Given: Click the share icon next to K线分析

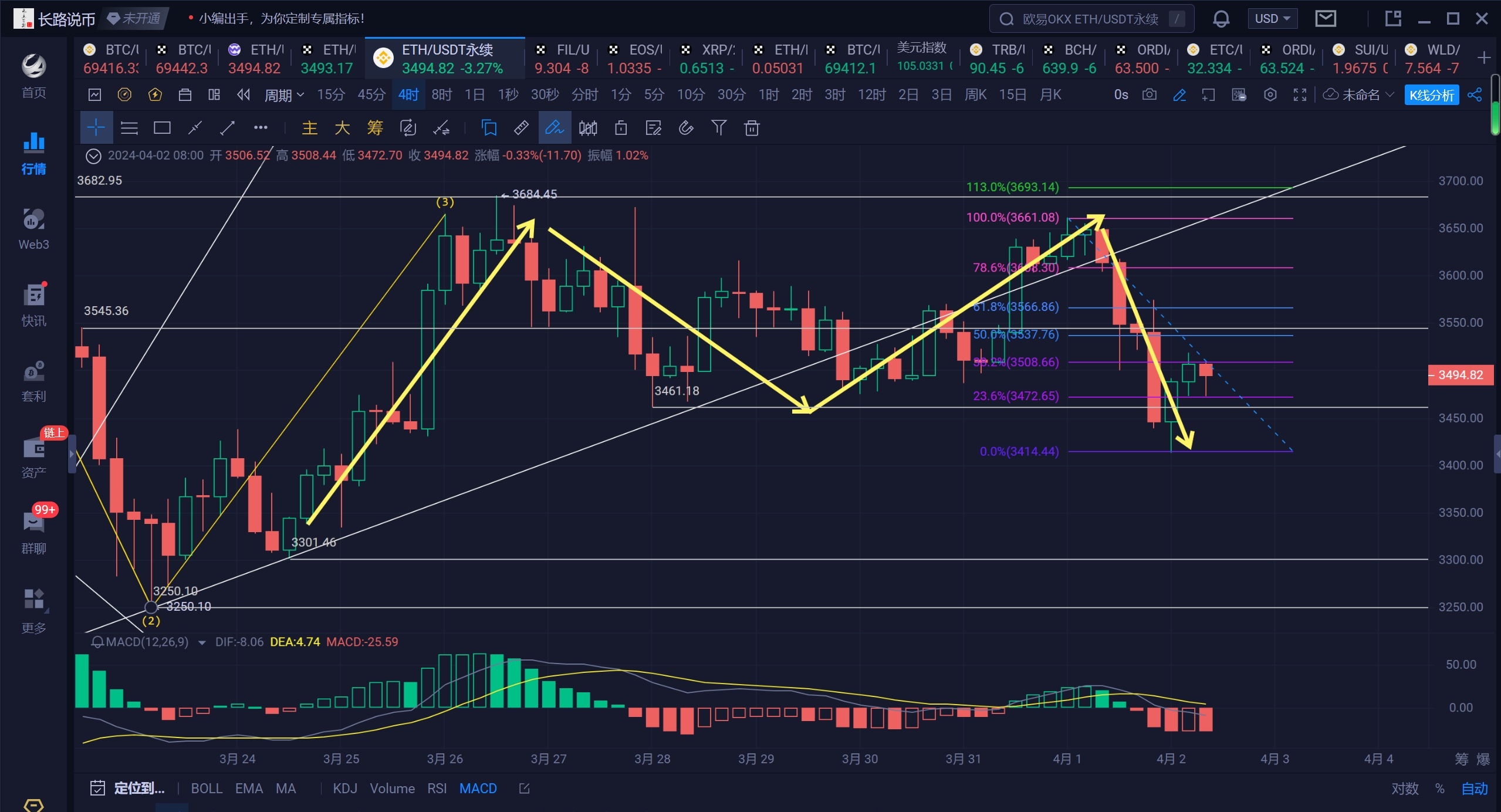Looking at the screenshot, I should (x=1475, y=94).
